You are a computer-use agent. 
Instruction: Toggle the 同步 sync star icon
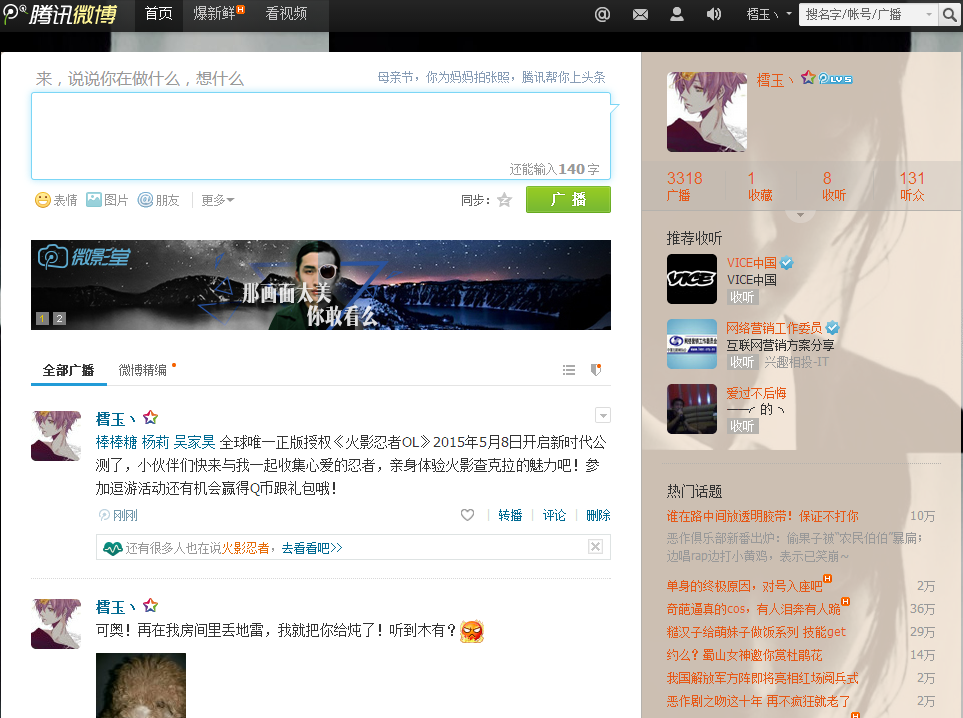pos(504,200)
